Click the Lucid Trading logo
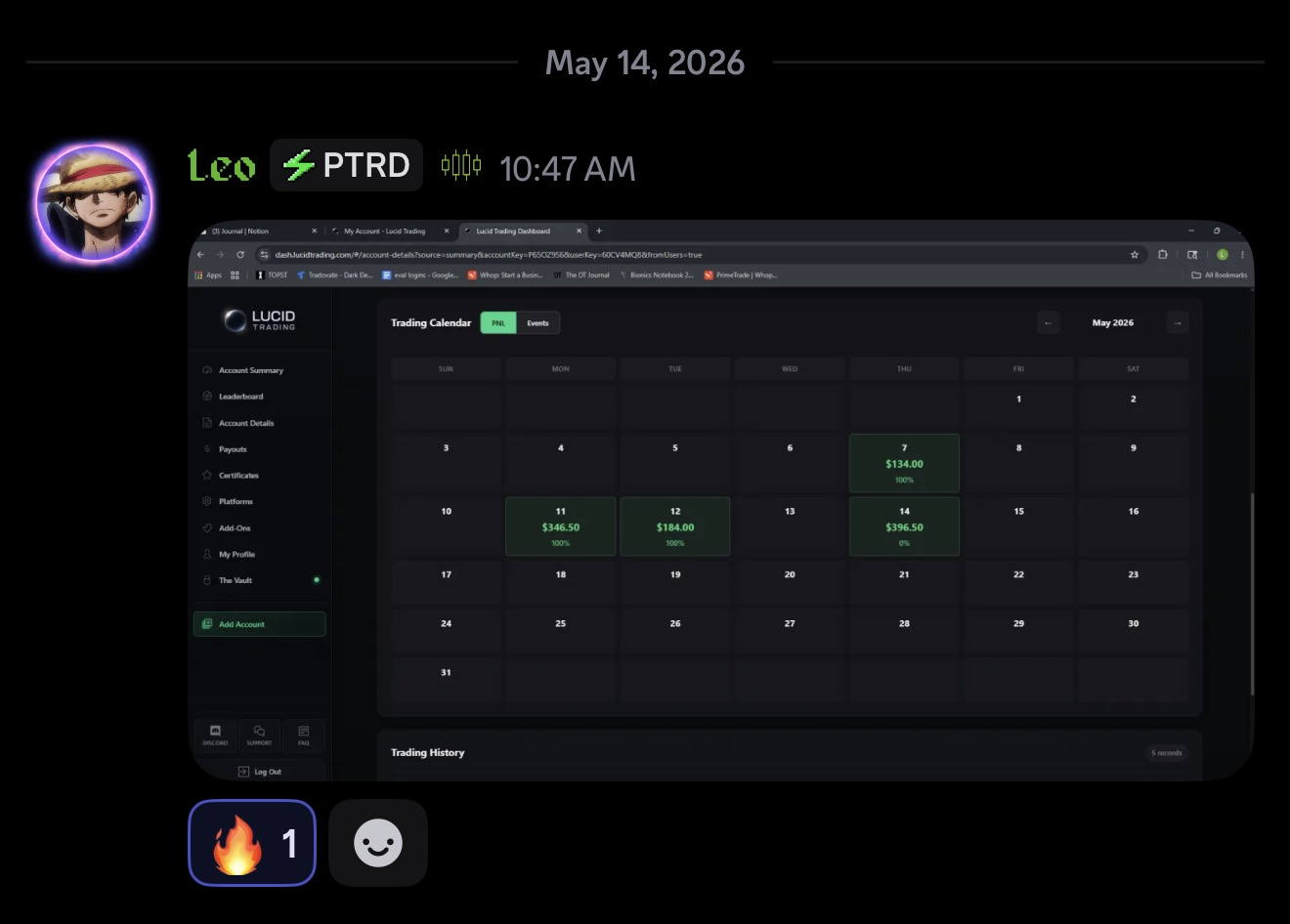The height and width of the screenshot is (924, 1290). (259, 319)
